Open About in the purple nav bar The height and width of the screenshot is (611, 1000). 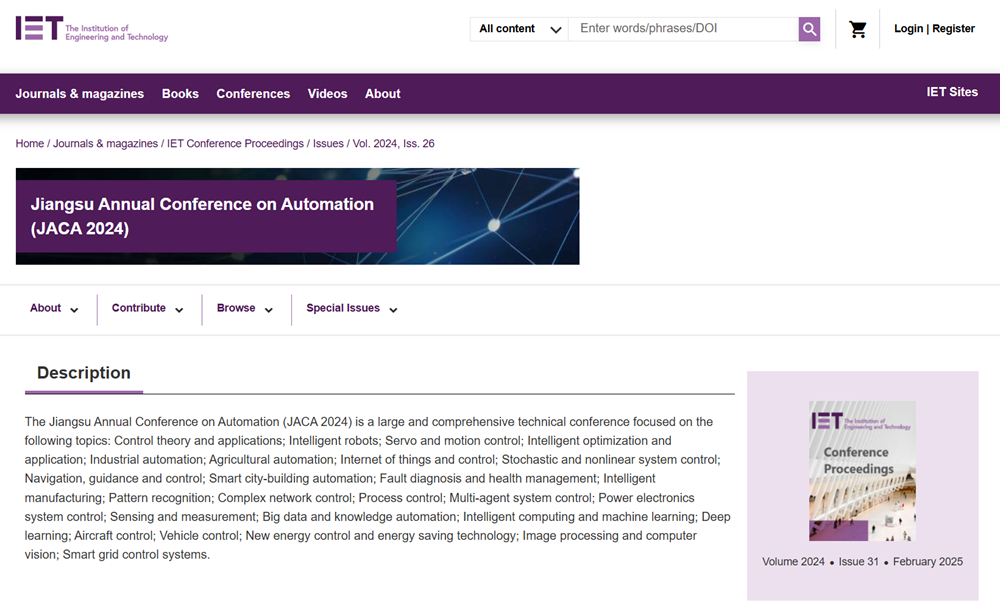383,94
